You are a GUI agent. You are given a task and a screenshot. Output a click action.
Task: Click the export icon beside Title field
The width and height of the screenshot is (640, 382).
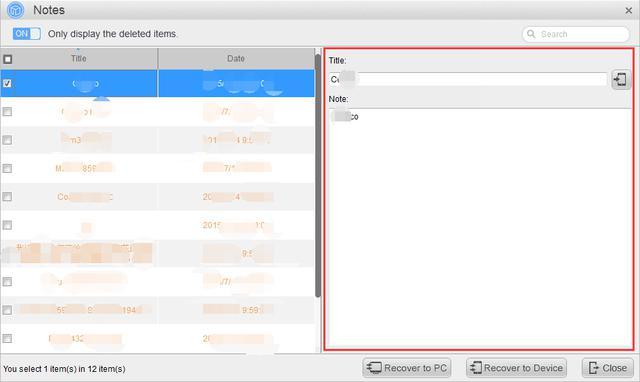tap(621, 79)
